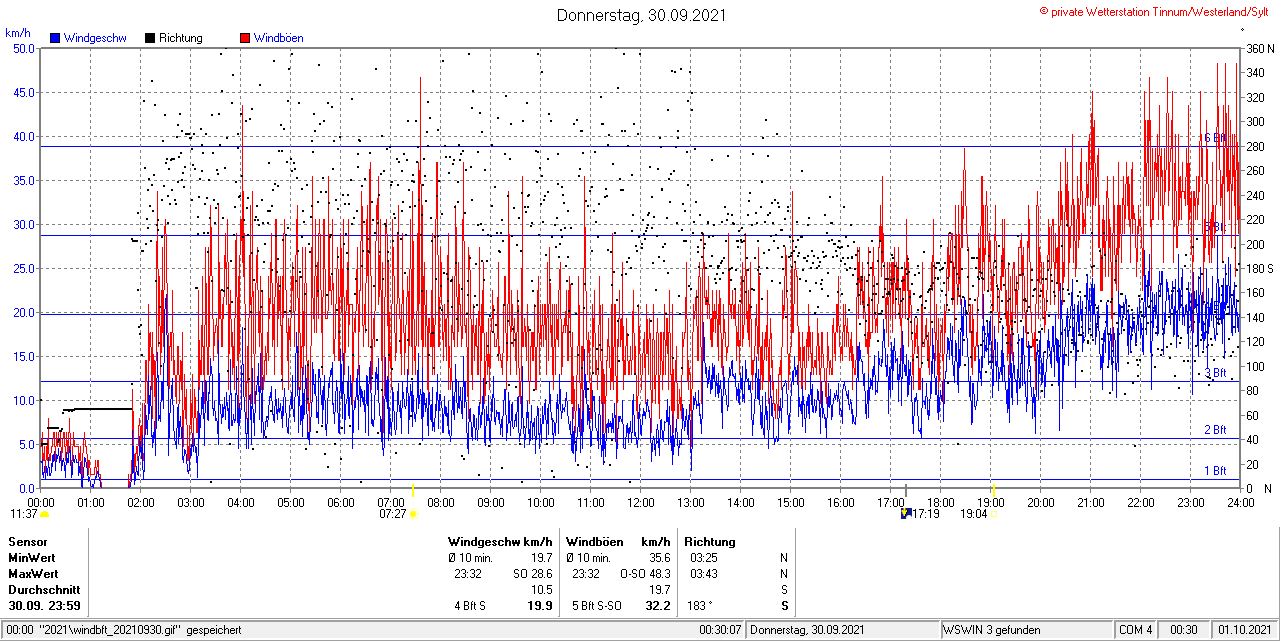Click the 06:00 time axis label

point(341,502)
